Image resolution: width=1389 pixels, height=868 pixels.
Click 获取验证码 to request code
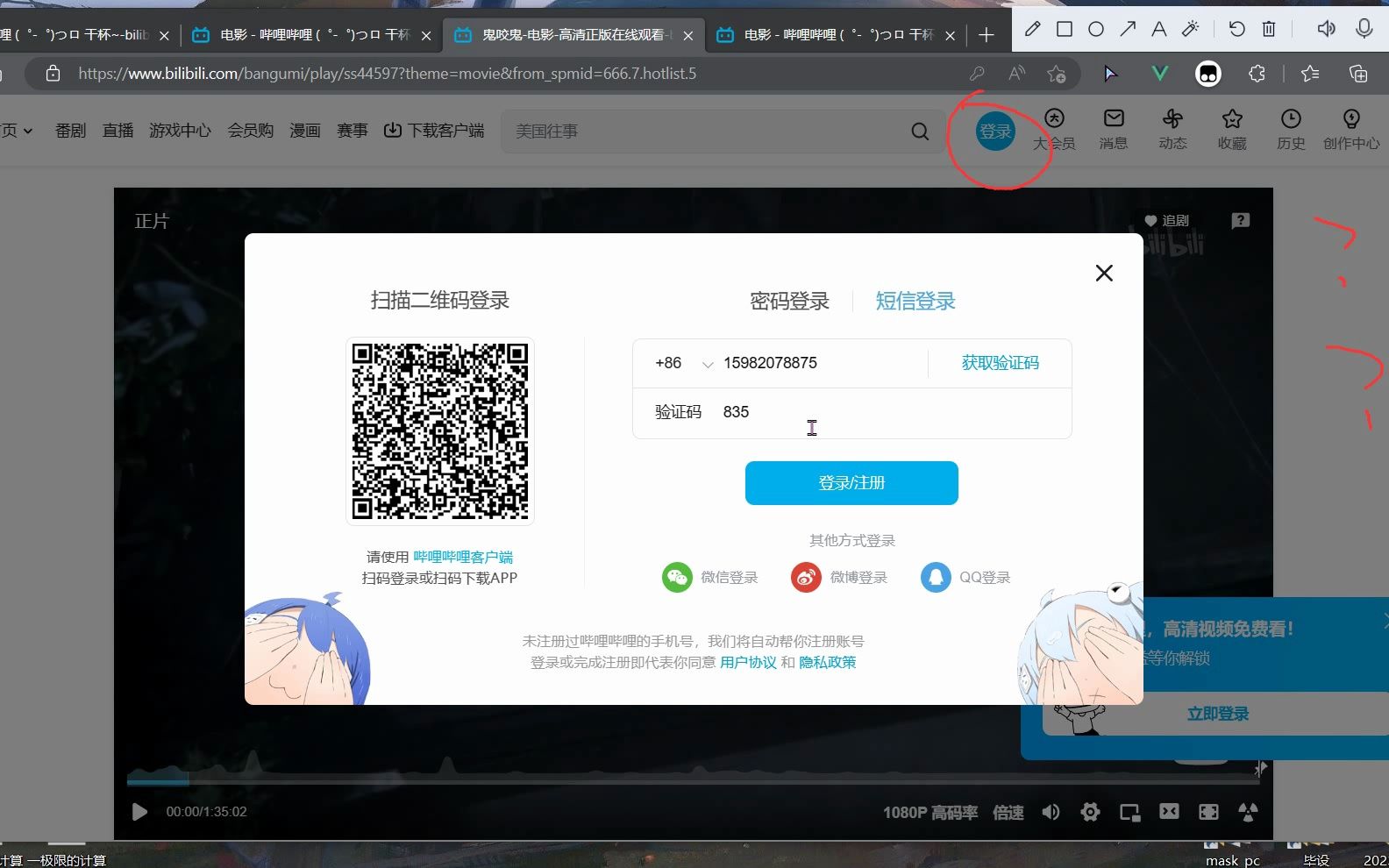[x=1000, y=363]
